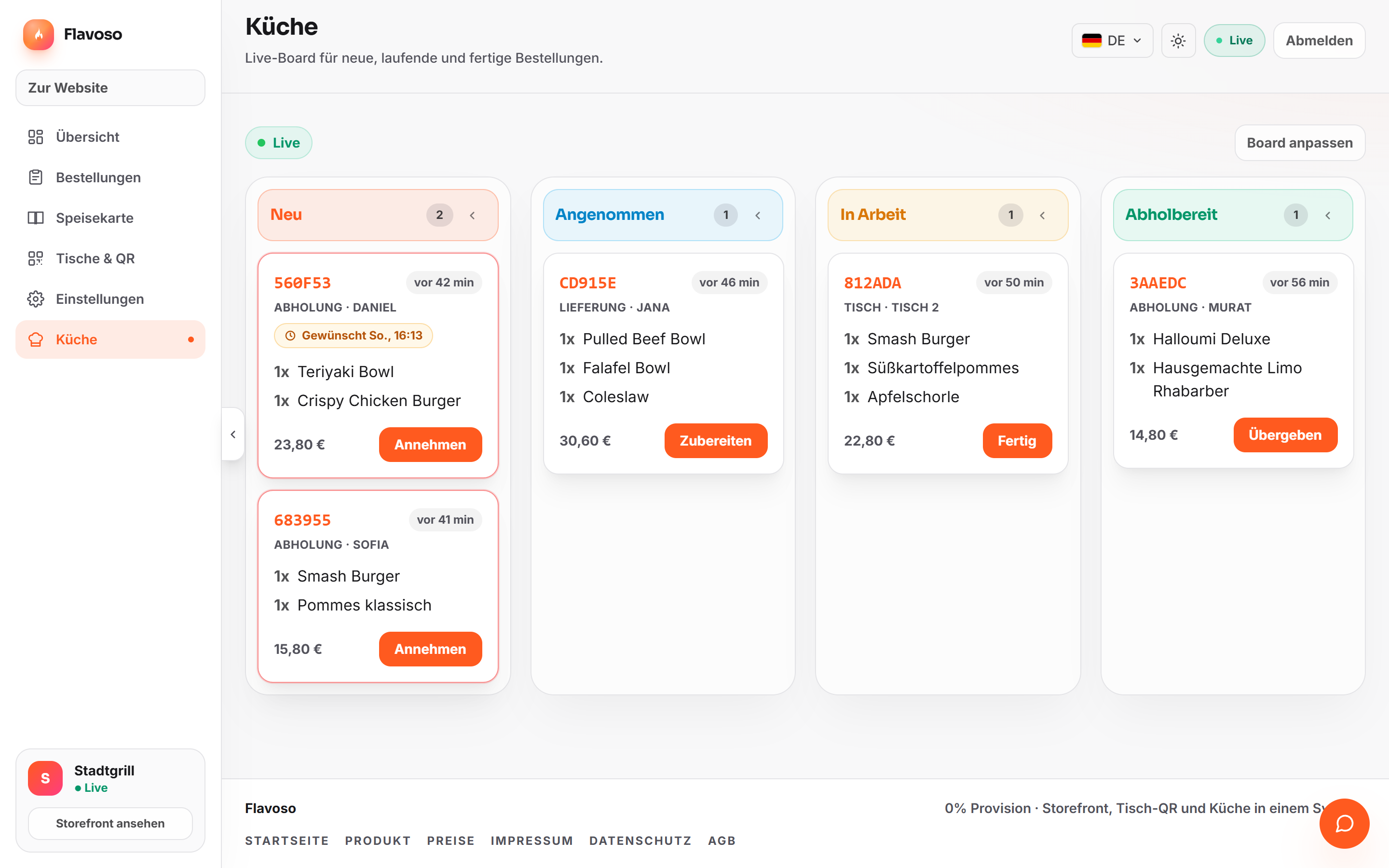Click the Speisekarte book icon
The image size is (1389, 868).
36,217
